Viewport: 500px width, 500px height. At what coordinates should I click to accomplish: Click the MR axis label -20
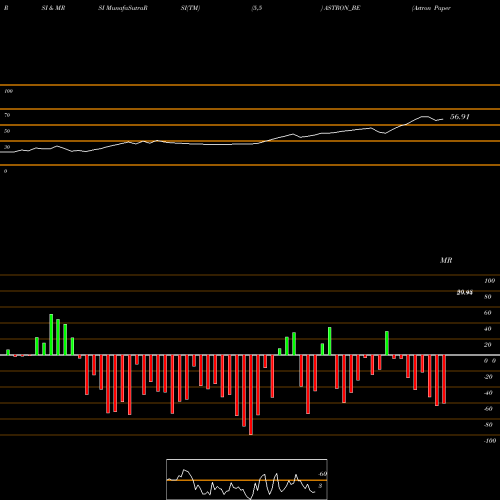(x=488, y=377)
